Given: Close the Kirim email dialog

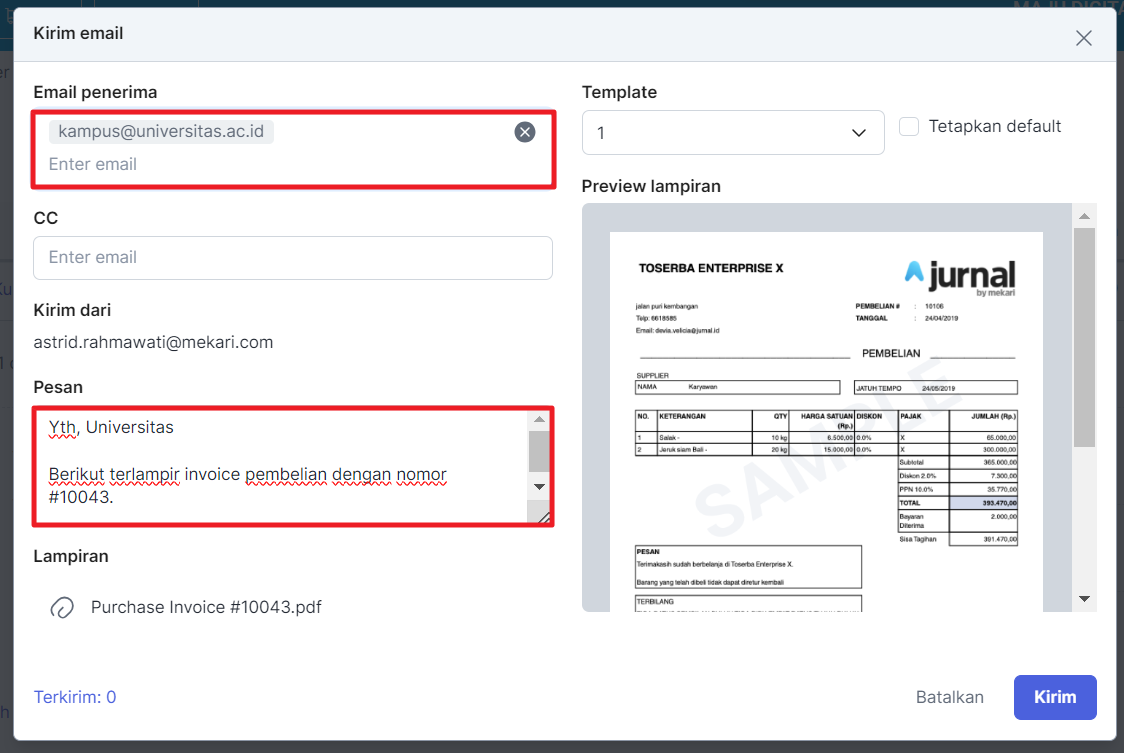Looking at the screenshot, I should coord(1083,38).
